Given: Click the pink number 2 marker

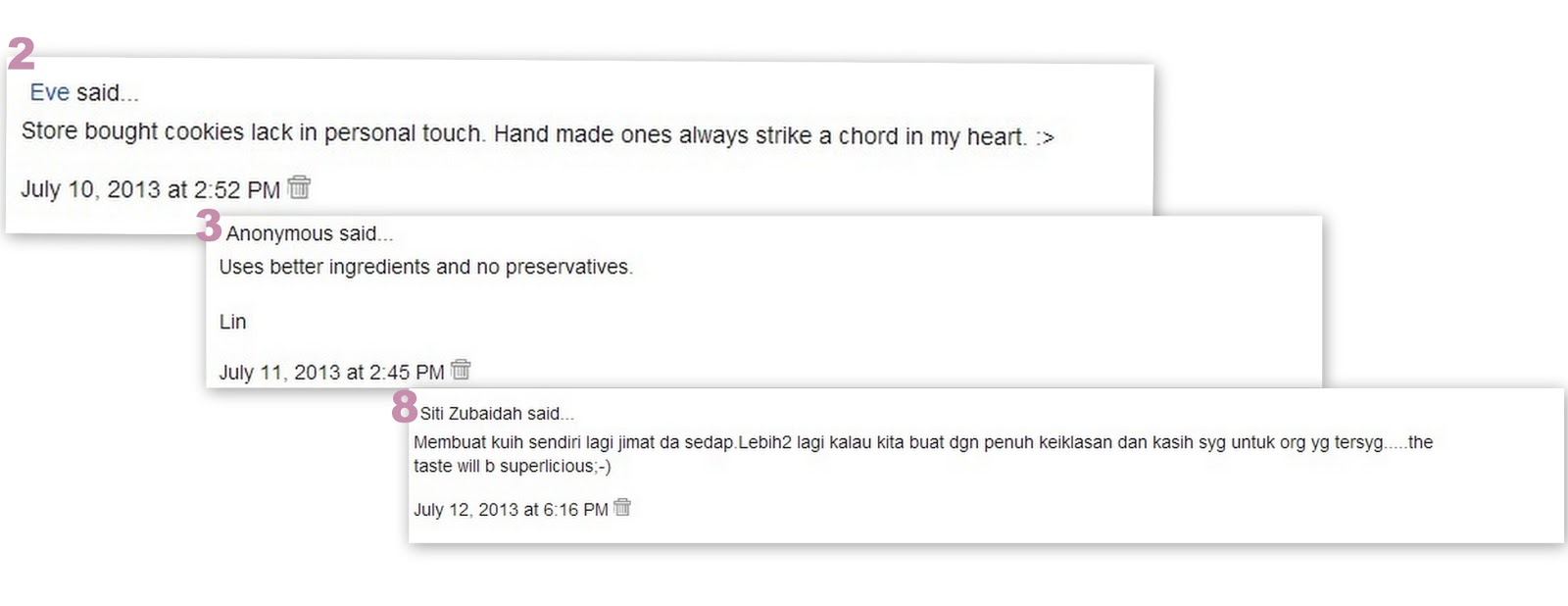Looking at the screenshot, I should coord(22,54).
